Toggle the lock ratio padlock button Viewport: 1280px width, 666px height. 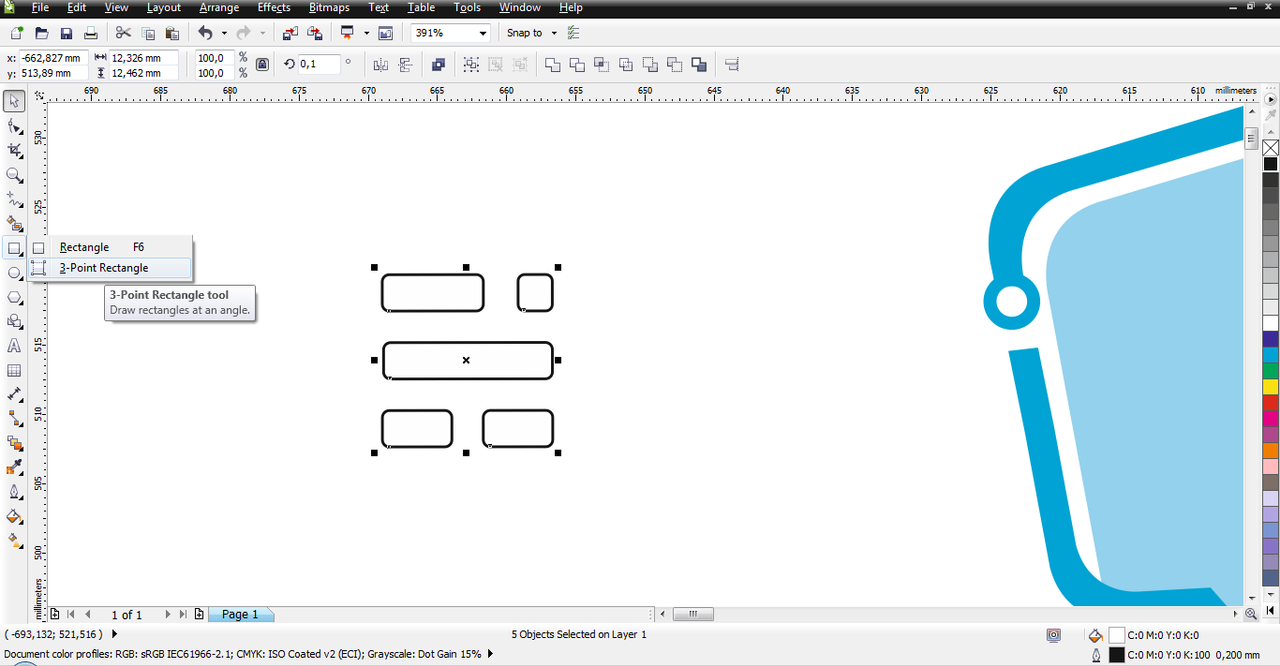coord(262,64)
